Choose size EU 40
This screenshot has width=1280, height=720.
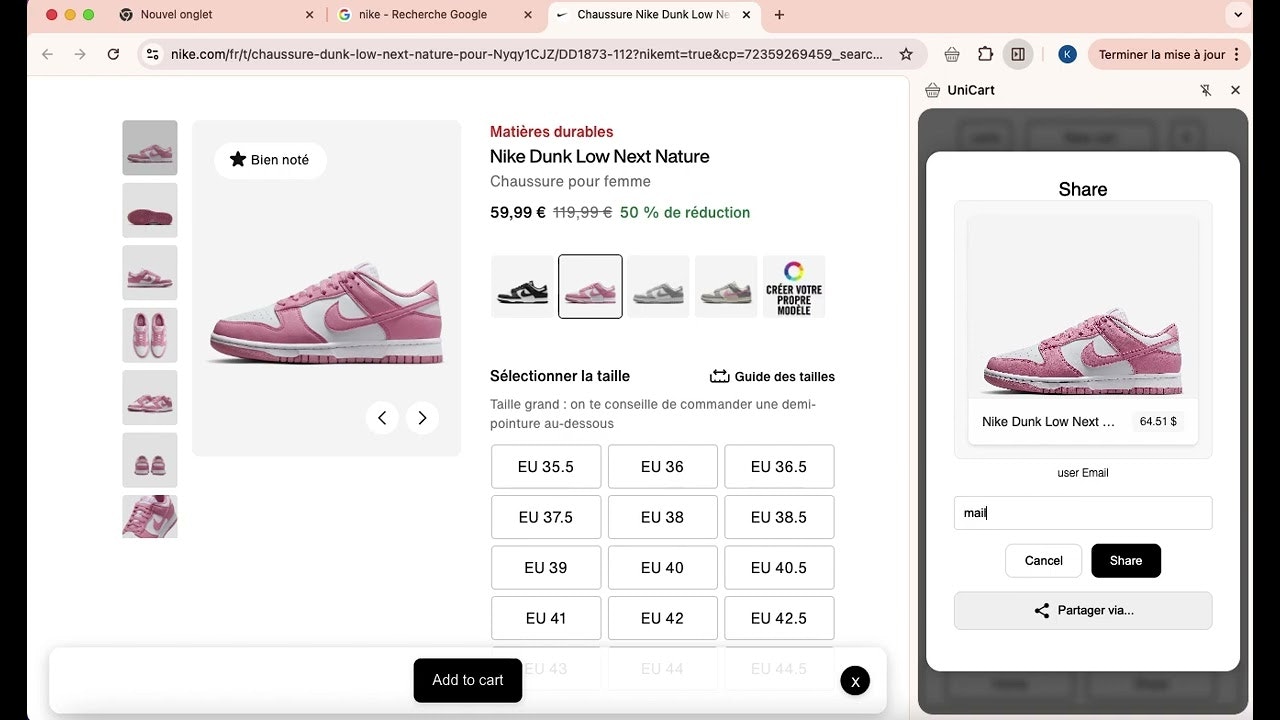tap(662, 568)
